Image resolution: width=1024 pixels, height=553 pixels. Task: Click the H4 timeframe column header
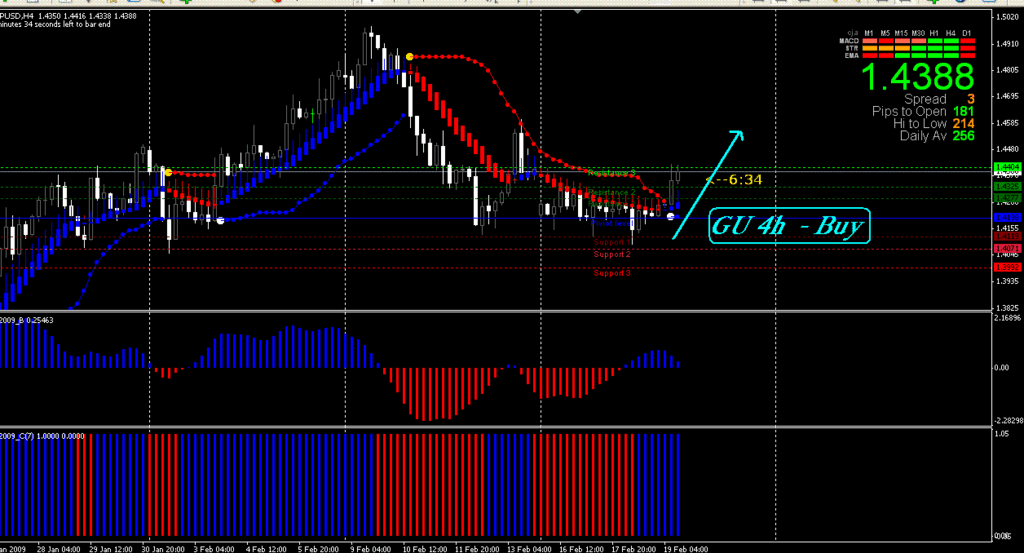(950, 33)
